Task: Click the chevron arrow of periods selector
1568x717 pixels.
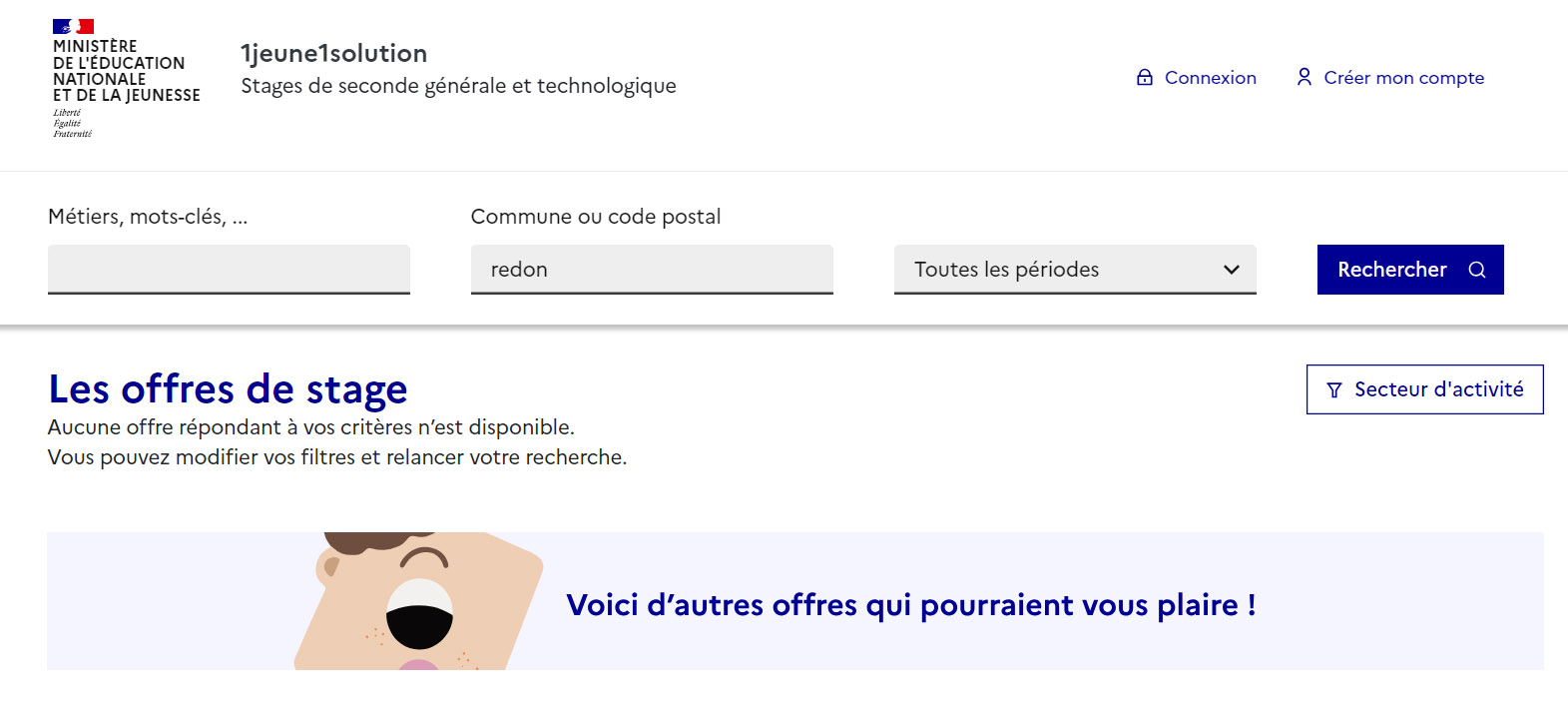Action: click(1232, 270)
